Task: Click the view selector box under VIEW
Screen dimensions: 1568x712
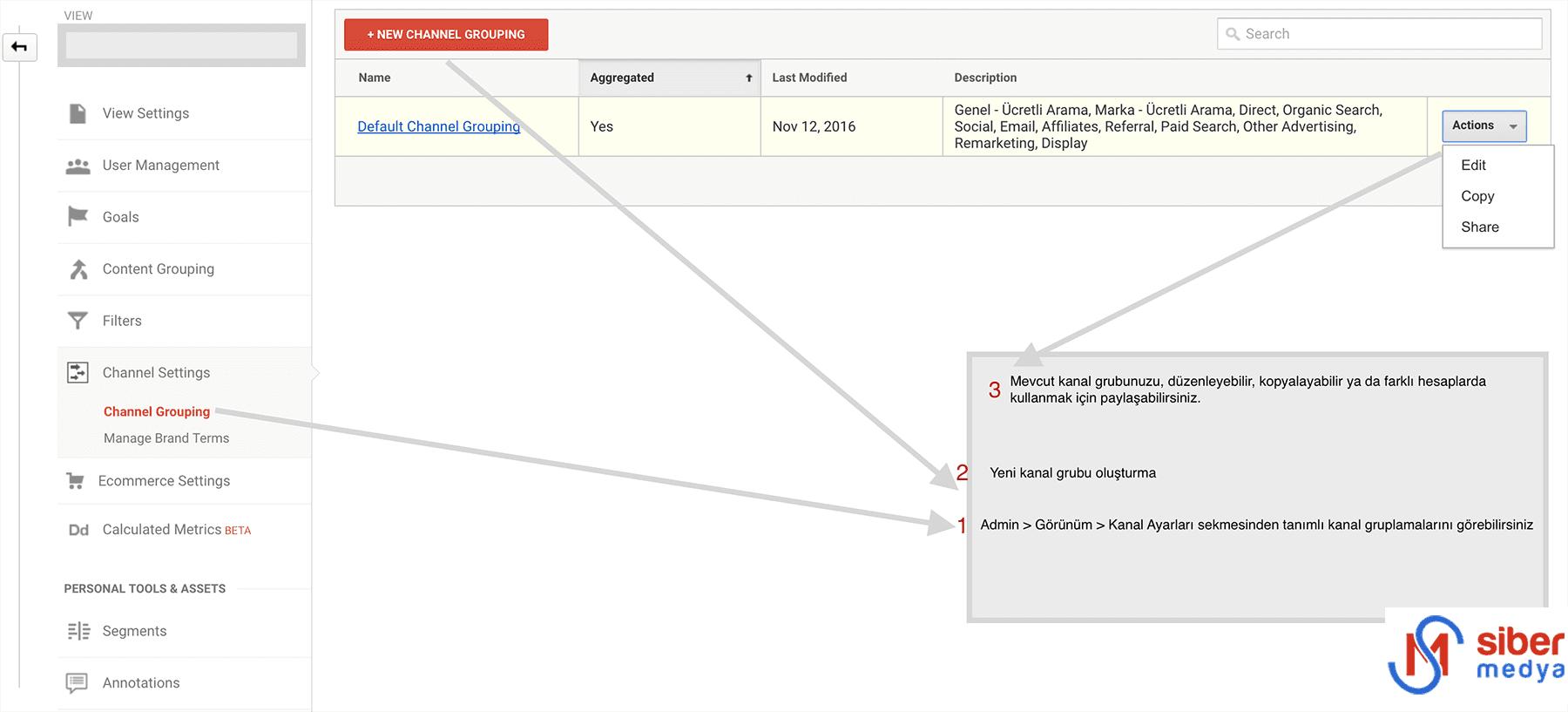Action: click(x=181, y=45)
